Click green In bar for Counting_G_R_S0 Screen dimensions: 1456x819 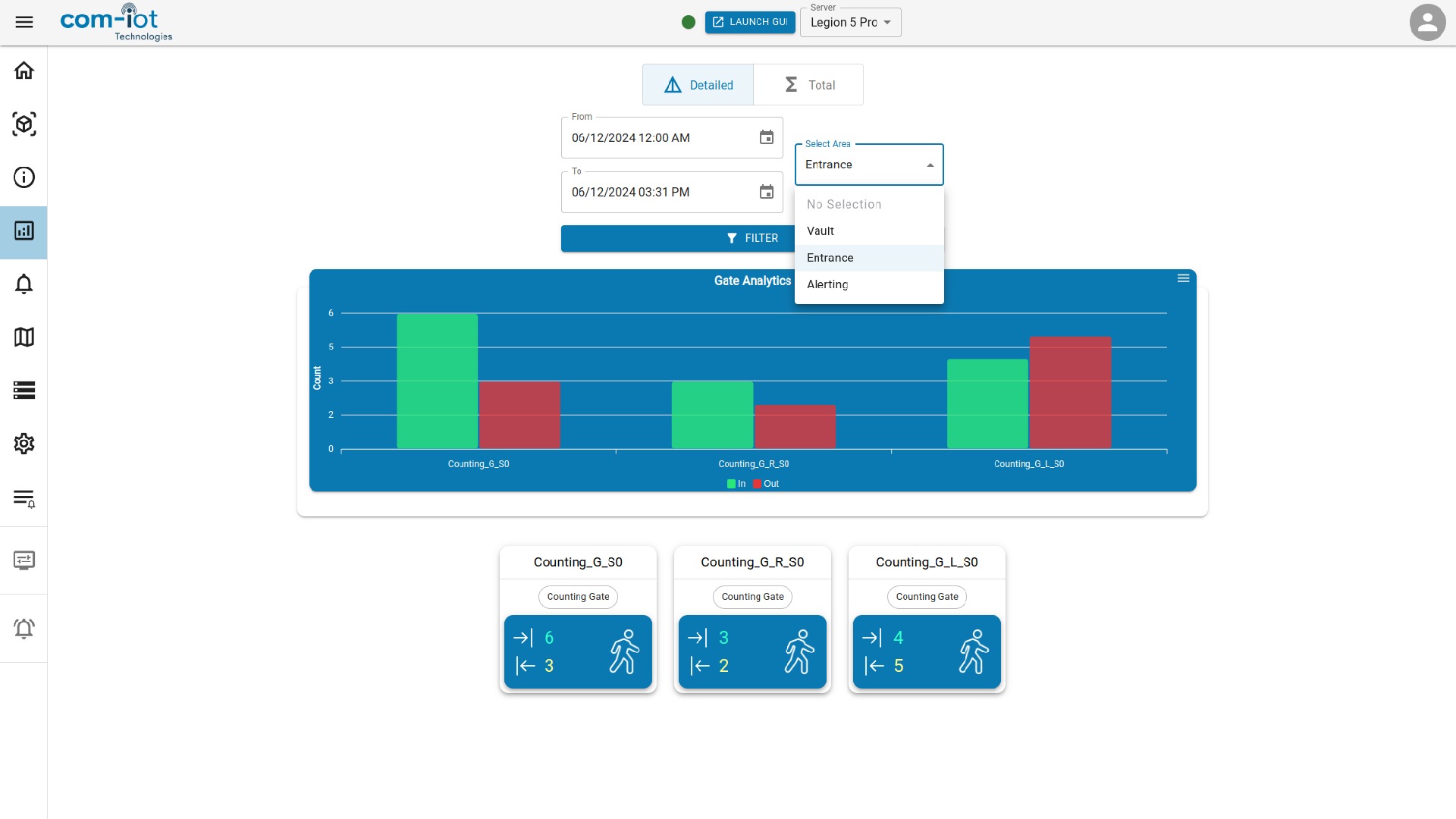pos(712,415)
